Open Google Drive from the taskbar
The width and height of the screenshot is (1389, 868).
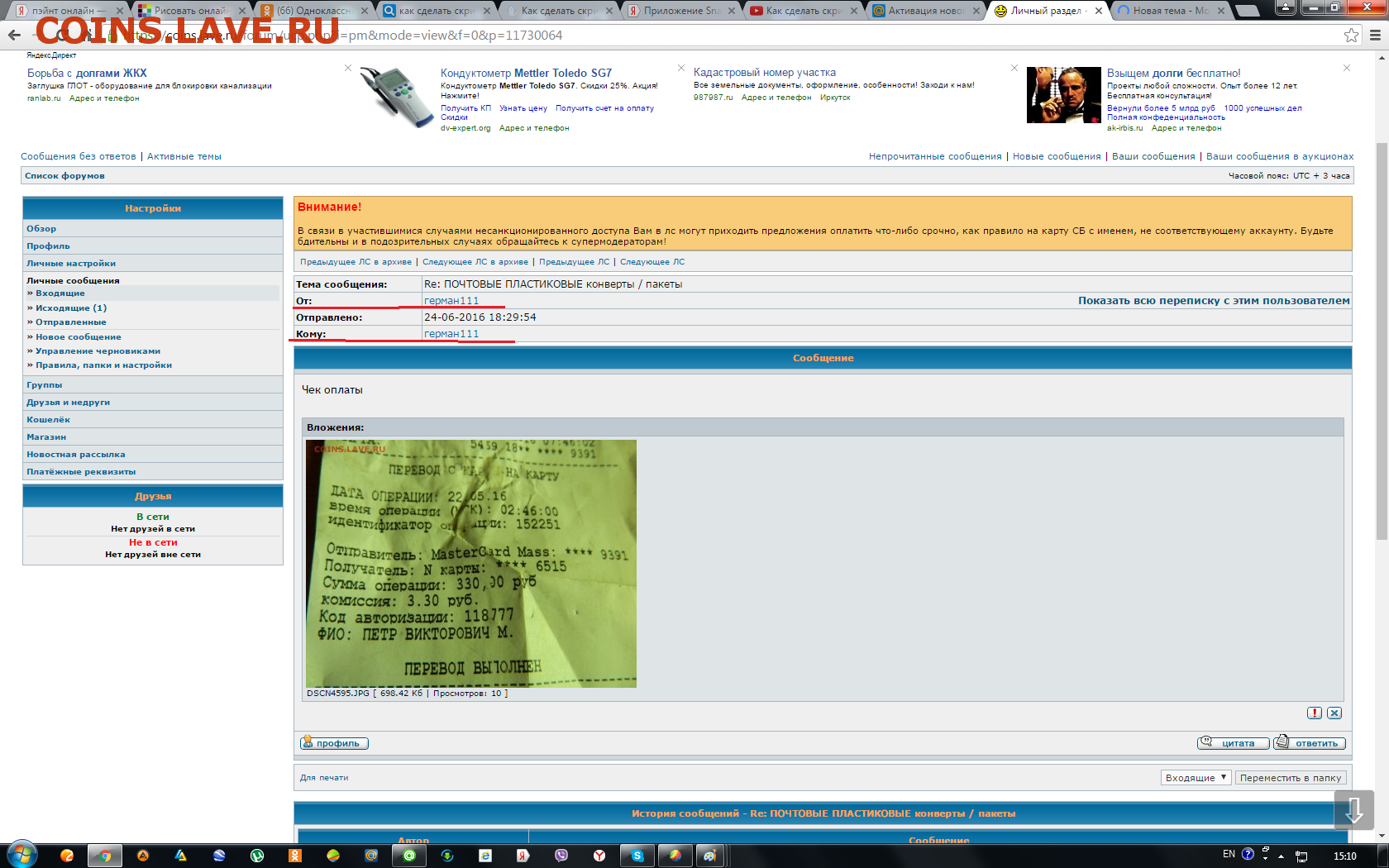181,856
